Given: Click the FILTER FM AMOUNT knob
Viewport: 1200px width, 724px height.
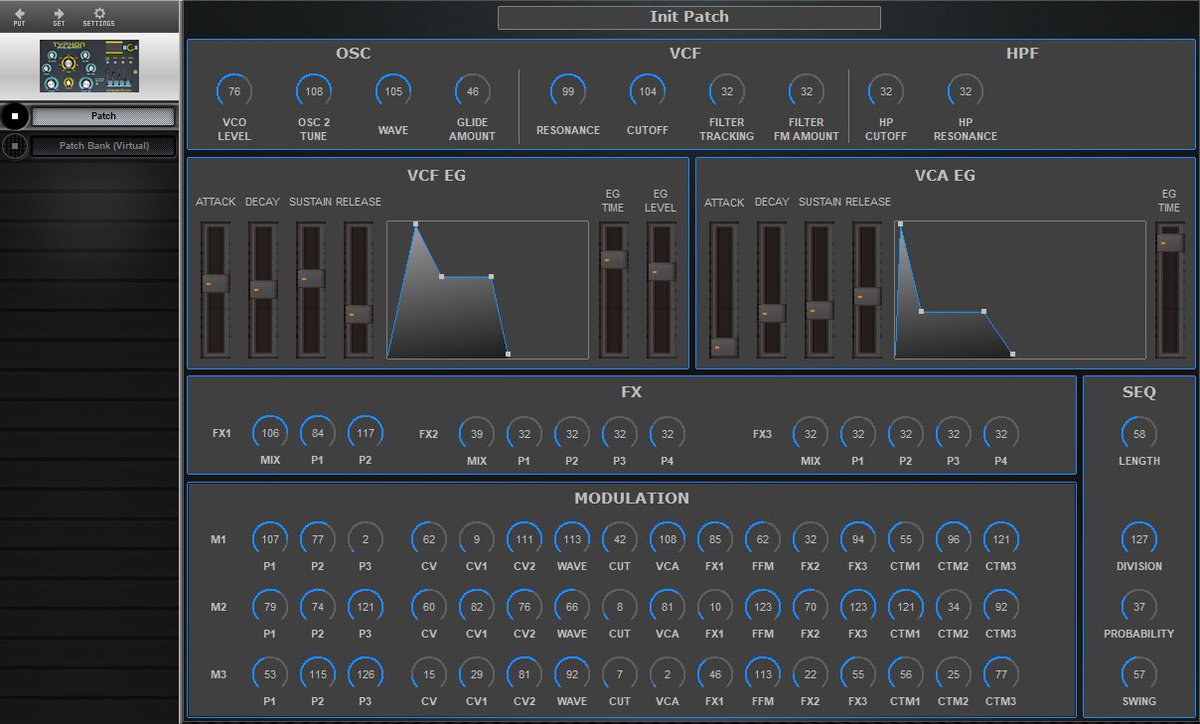Looking at the screenshot, I should coord(806,92).
